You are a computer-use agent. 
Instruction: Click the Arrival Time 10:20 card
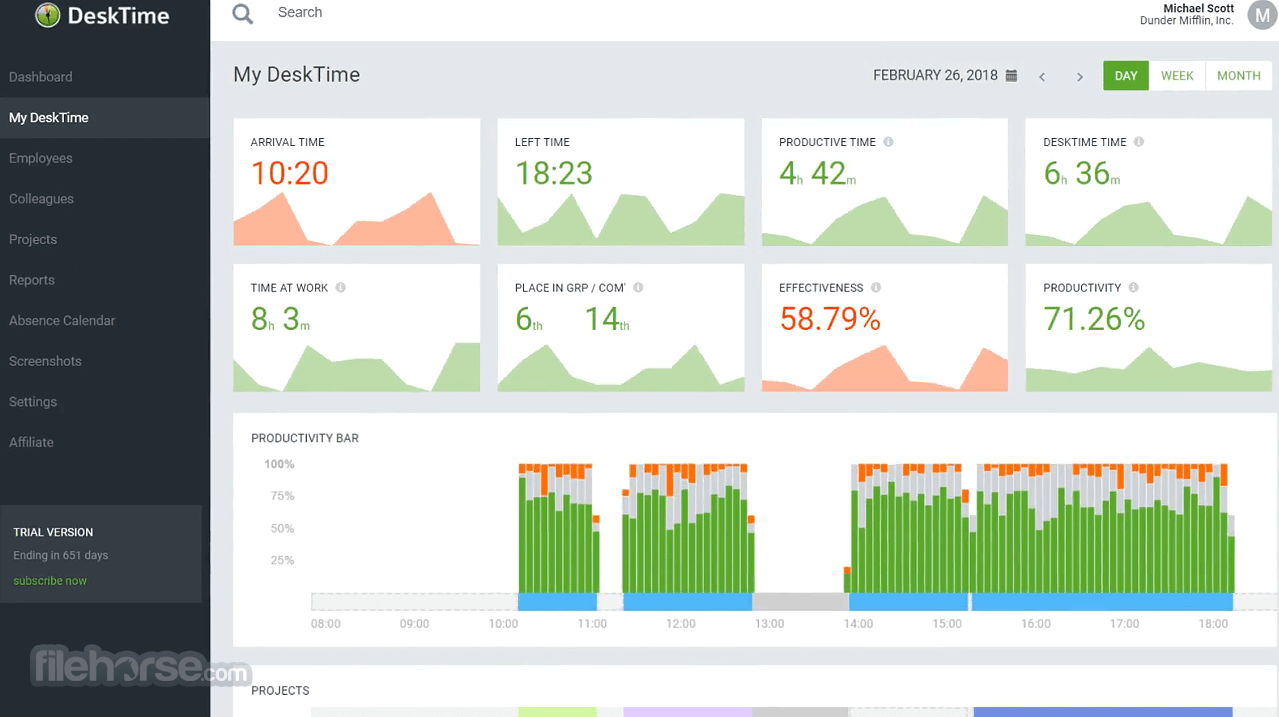(357, 182)
